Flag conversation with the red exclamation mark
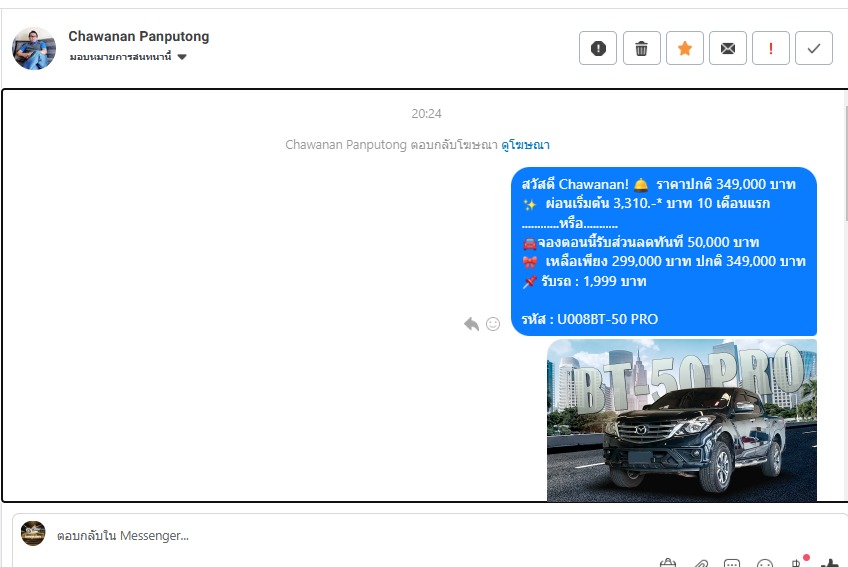Viewport: 848px width, 567px height. tap(771, 48)
